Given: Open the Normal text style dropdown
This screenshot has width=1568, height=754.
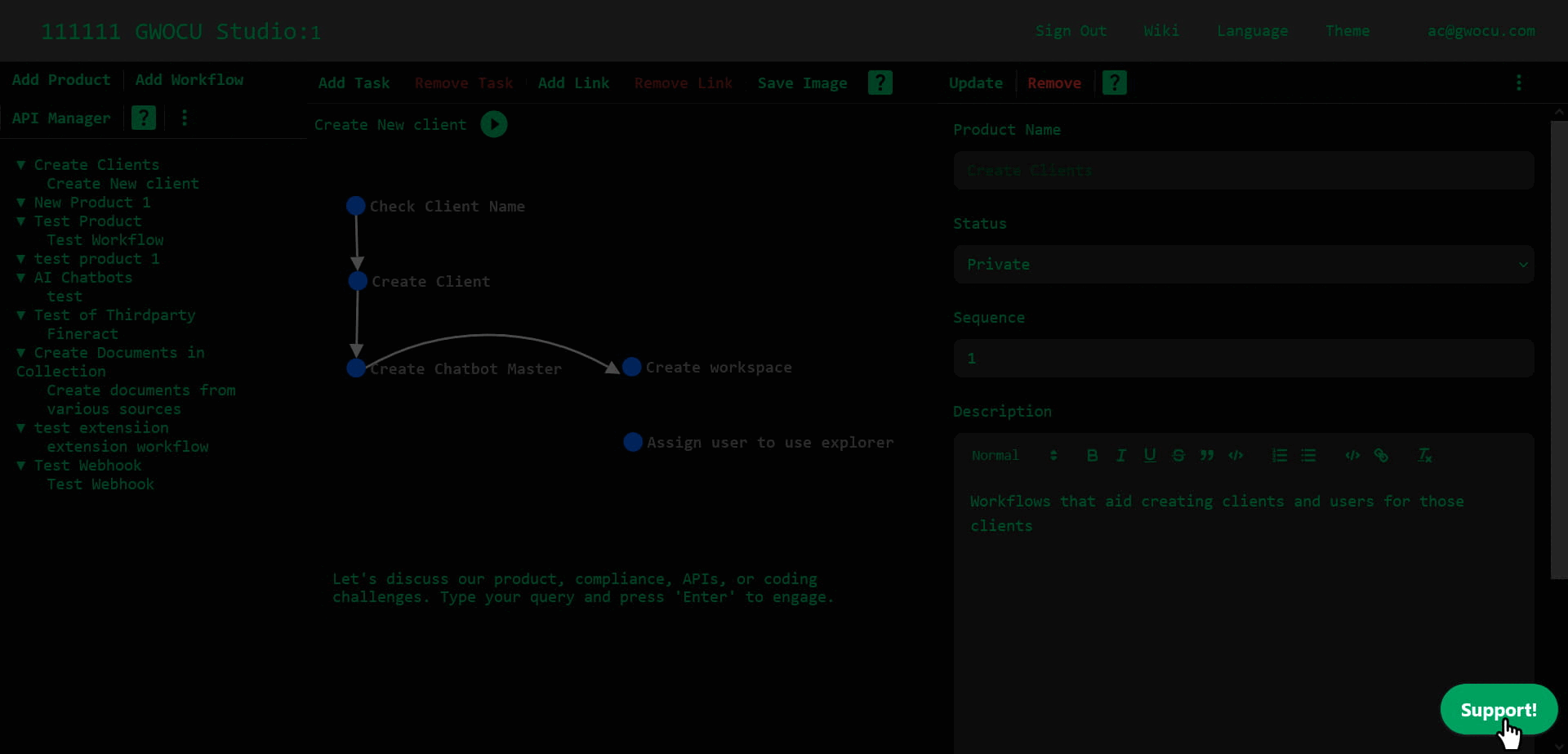Looking at the screenshot, I should (1014, 455).
